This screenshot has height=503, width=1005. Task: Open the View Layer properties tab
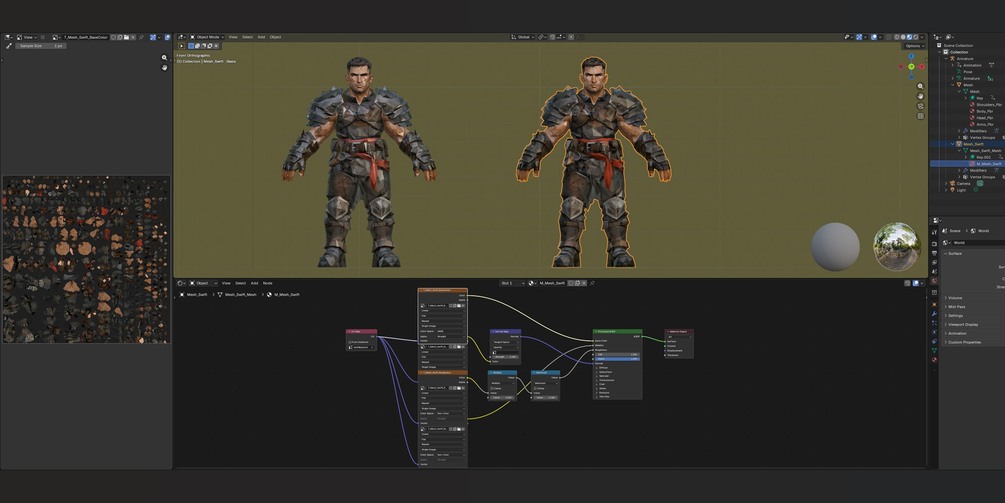click(x=934, y=262)
